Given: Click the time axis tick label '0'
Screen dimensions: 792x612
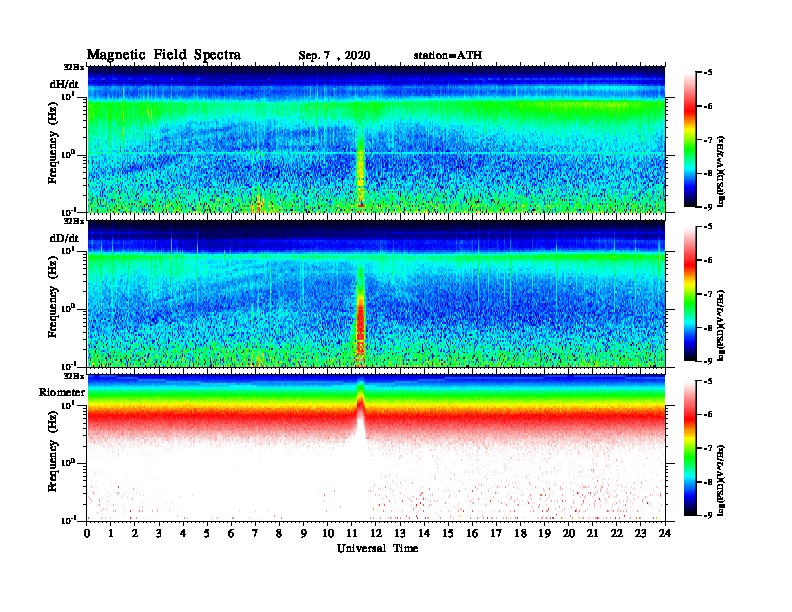Looking at the screenshot, I should point(87,534).
